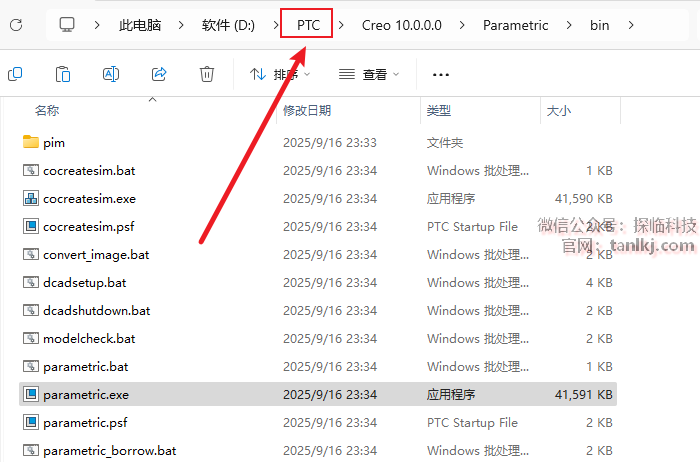700x462 pixels.
Task: Select the pim folder name
Action: coord(54,143)
